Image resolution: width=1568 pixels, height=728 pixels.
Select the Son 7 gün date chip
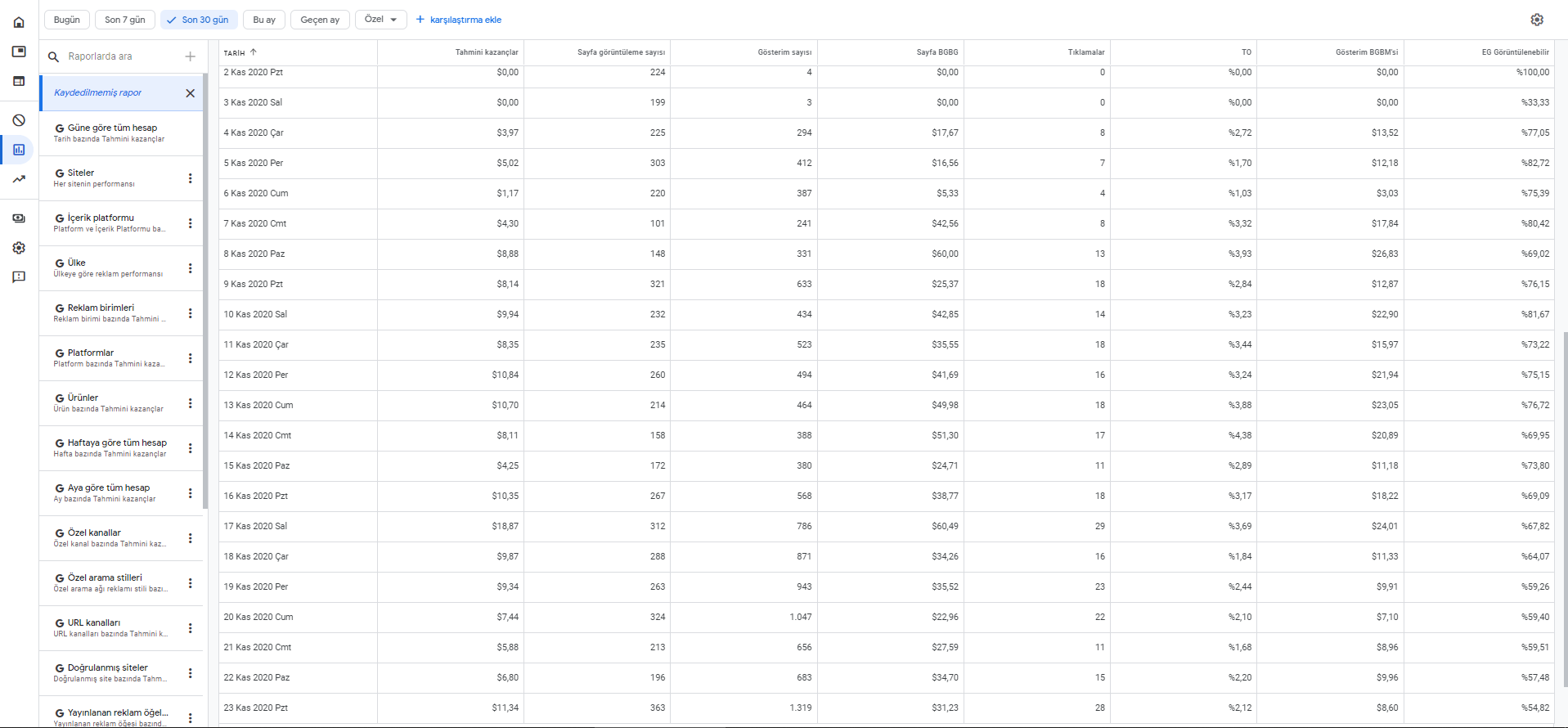click(125, 20)
